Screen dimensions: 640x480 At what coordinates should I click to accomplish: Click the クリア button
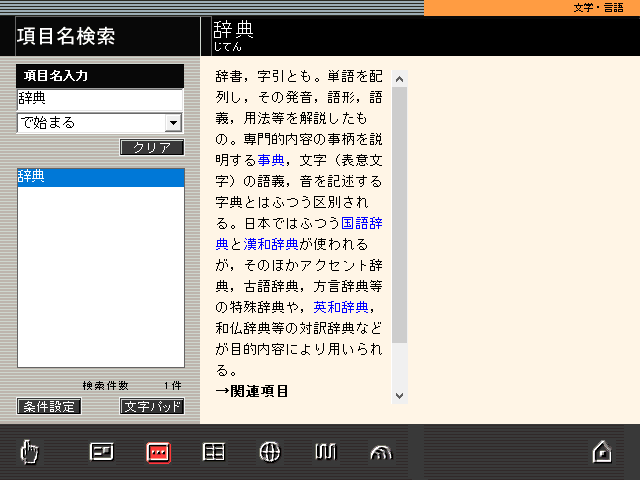point(152,147)
